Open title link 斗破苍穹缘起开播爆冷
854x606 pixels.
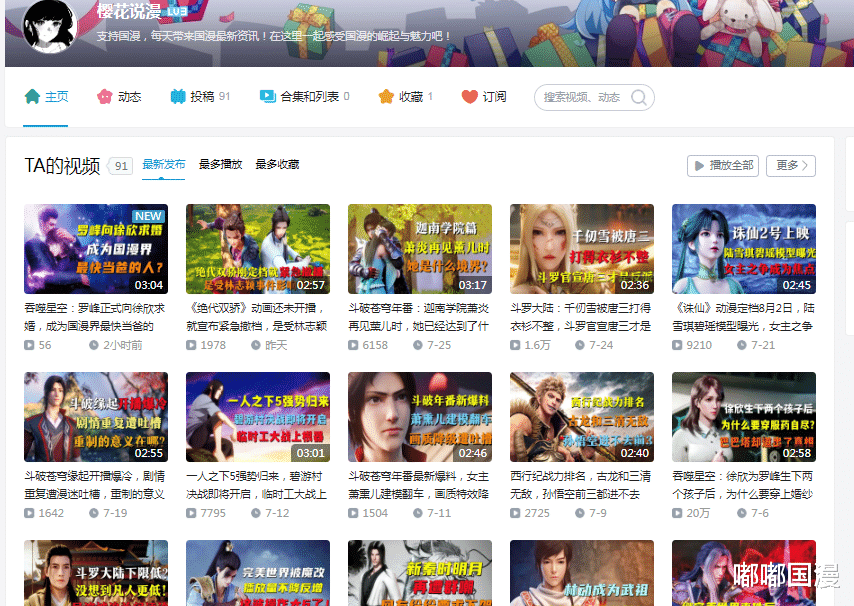click(95, 485)
